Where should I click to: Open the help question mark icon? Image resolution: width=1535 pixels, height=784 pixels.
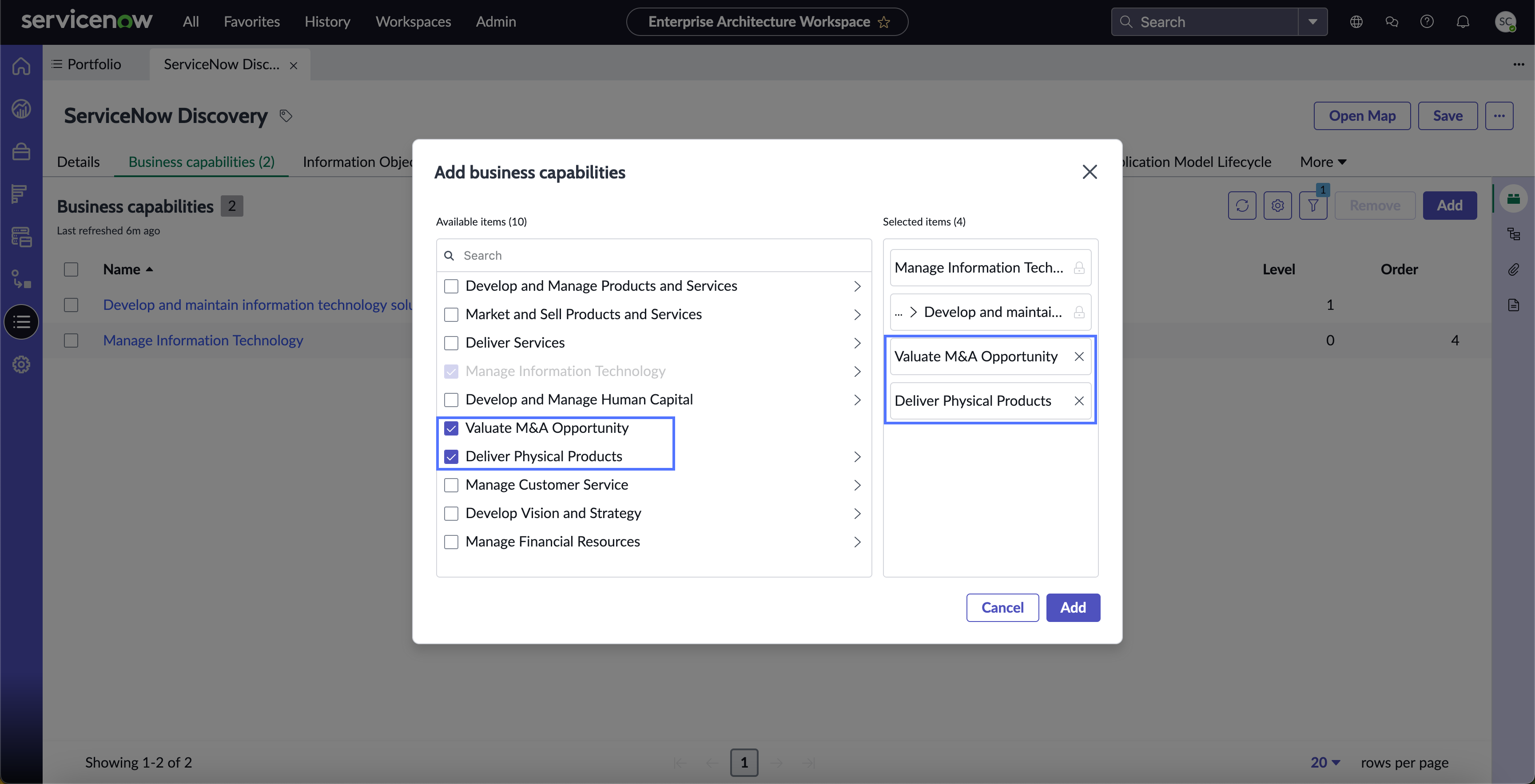[1427, 22]
